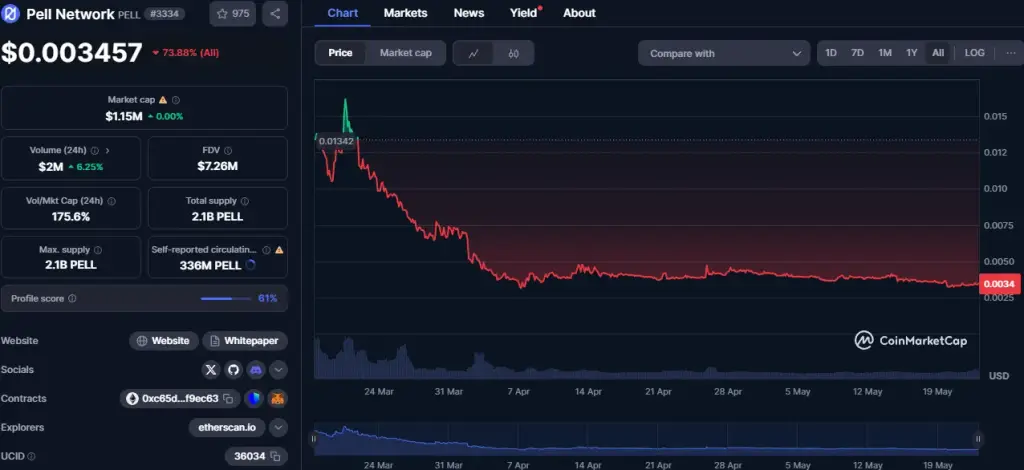
Task: Open the Markets tab
Action: pos(406,13)
